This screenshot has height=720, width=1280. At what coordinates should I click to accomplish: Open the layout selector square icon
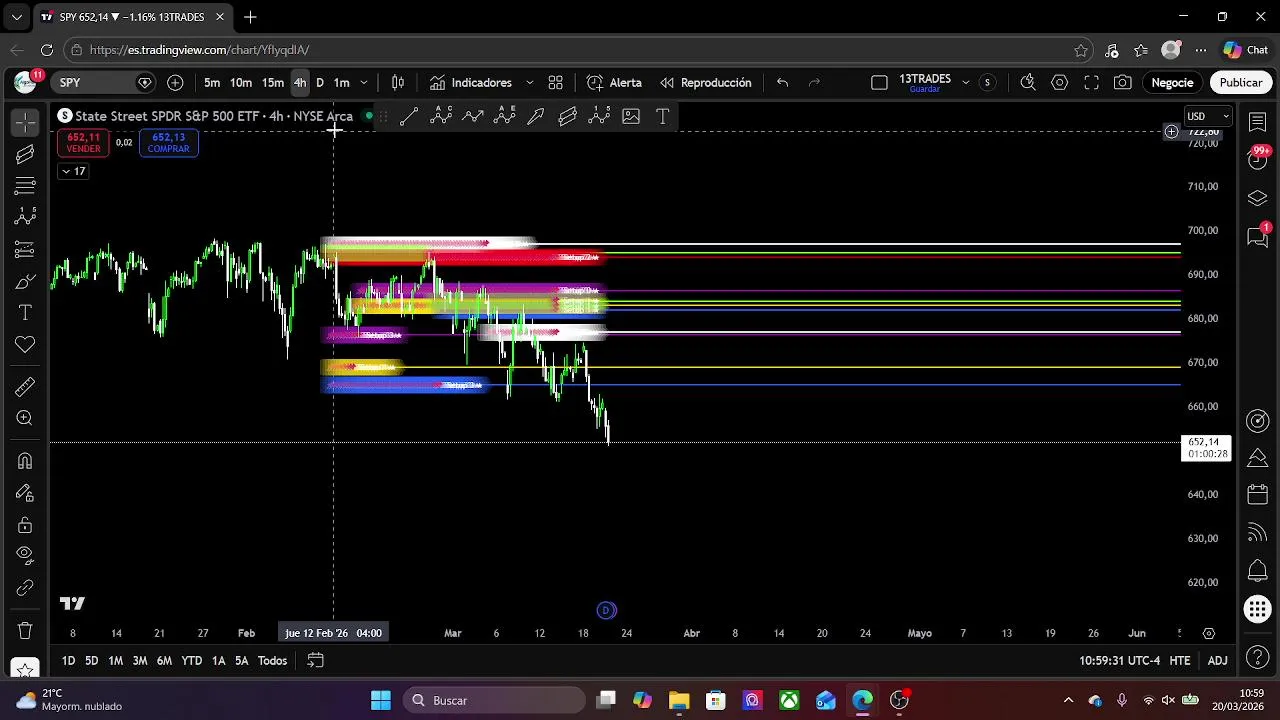coord(879,83)
